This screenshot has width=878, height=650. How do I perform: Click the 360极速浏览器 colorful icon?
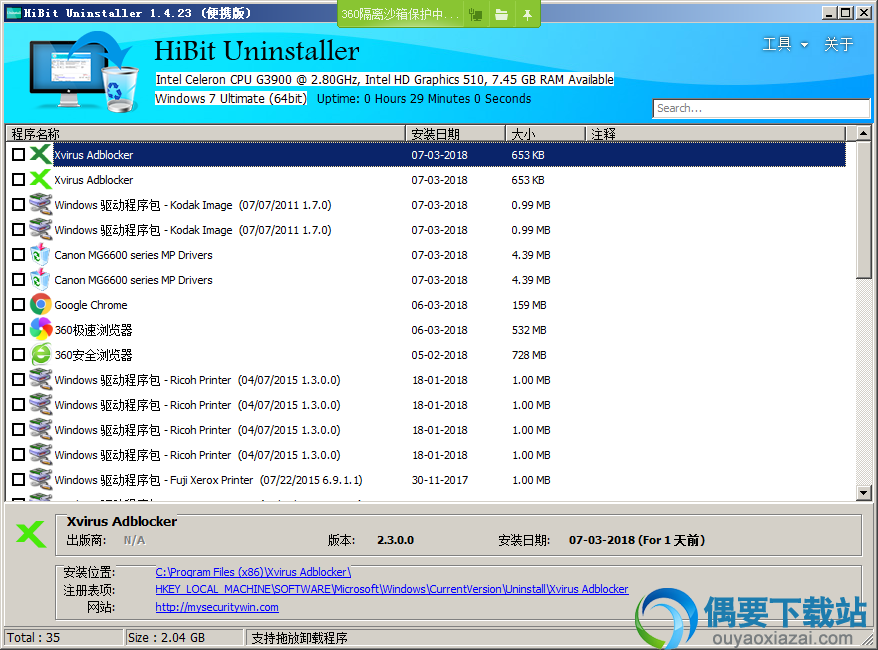[40, 329]
